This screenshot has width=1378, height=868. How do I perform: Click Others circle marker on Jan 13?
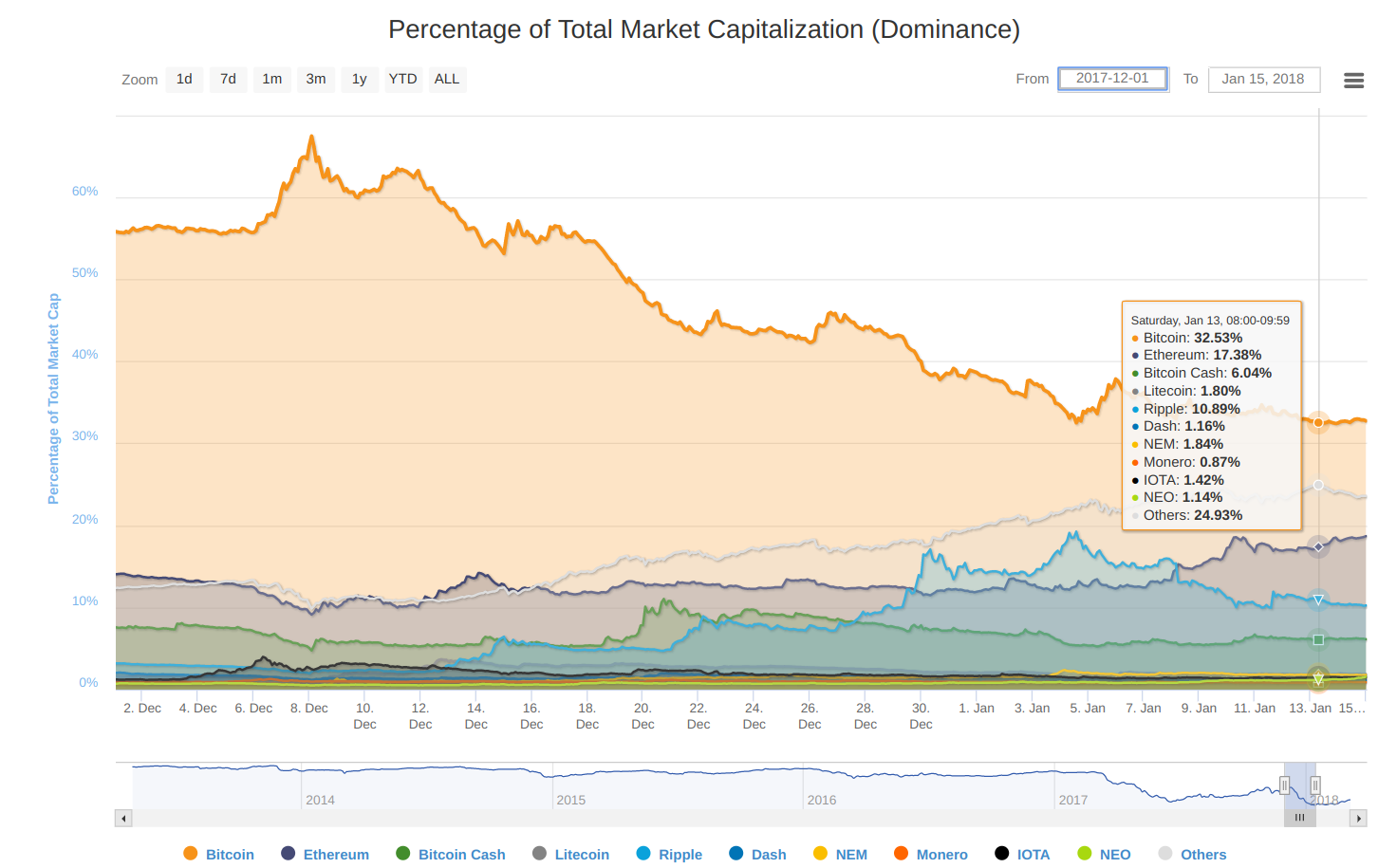tap(1318, 485)
